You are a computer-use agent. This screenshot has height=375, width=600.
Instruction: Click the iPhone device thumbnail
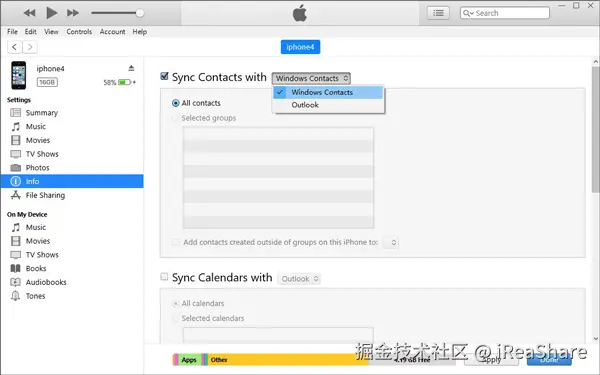coord(18,75)
